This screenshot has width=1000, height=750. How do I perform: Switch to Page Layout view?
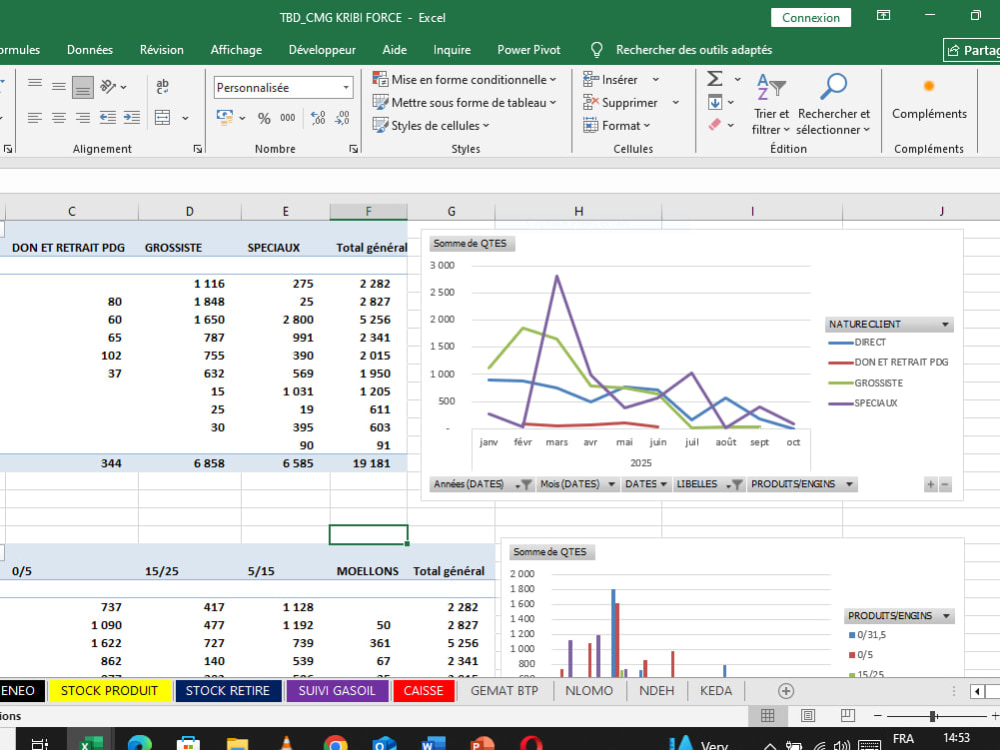point(807,716)
